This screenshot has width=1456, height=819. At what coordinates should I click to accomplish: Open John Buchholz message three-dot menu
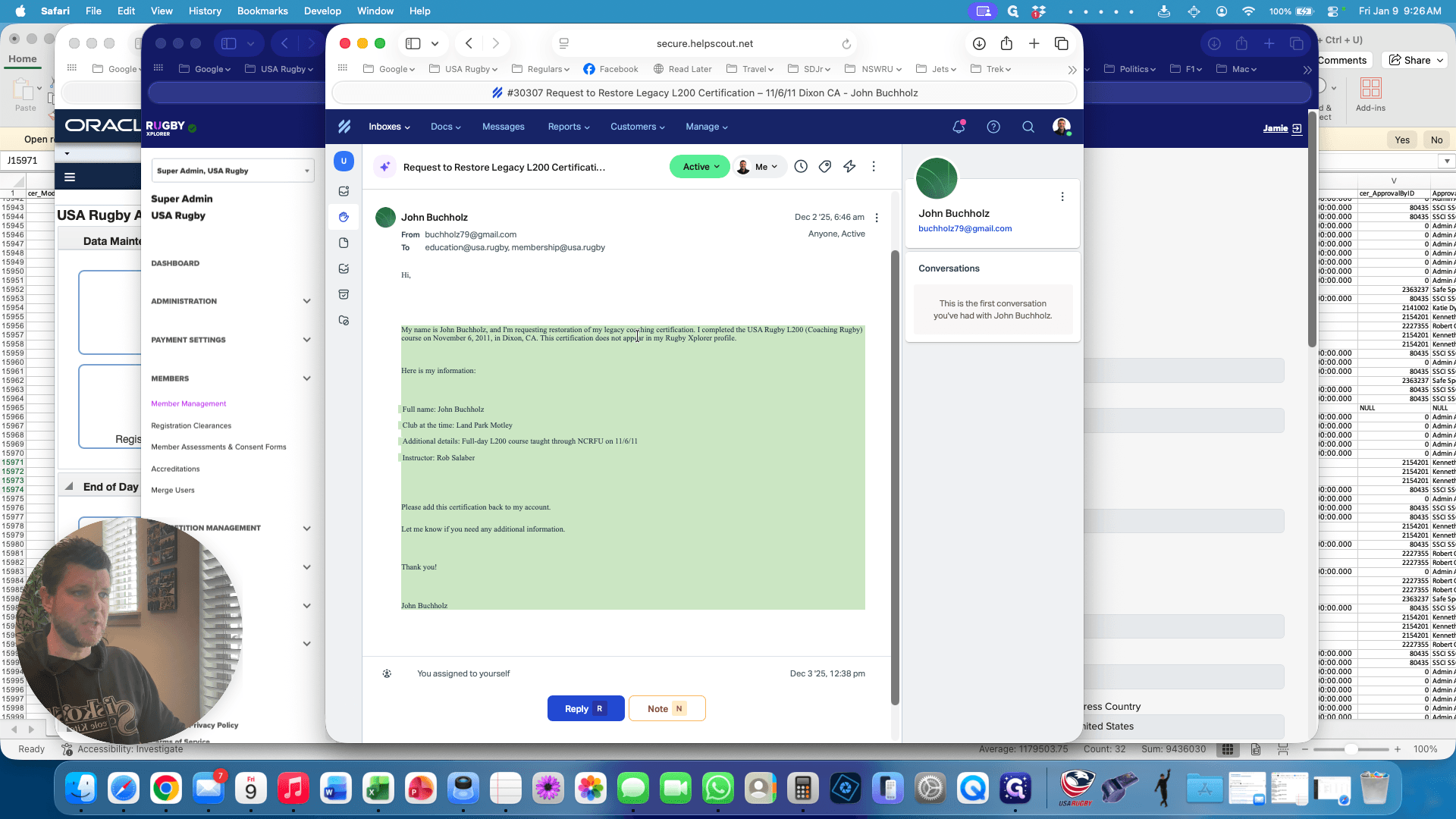[877, 218]
